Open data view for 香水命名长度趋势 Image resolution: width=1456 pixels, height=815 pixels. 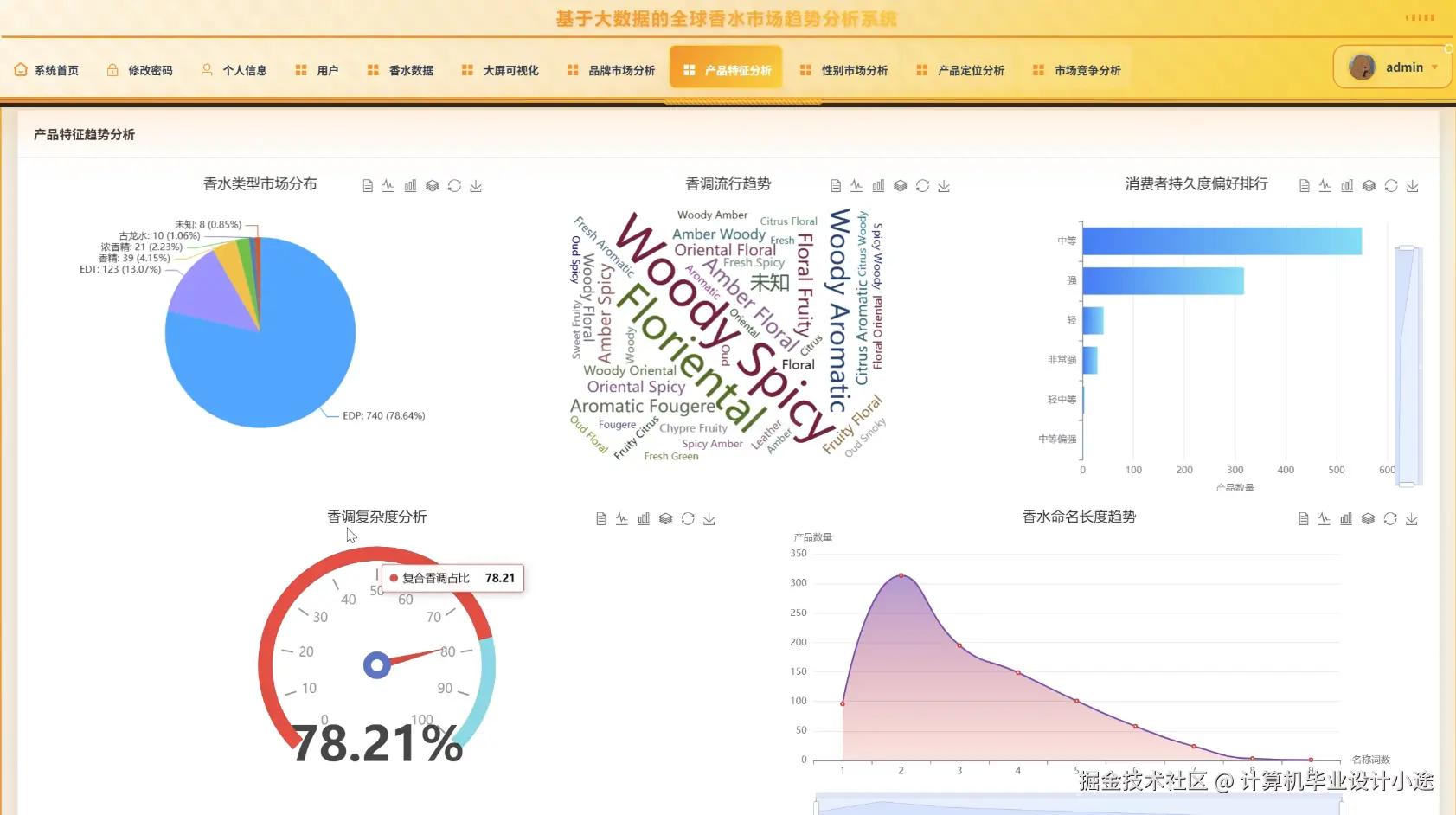[1304, 518]
